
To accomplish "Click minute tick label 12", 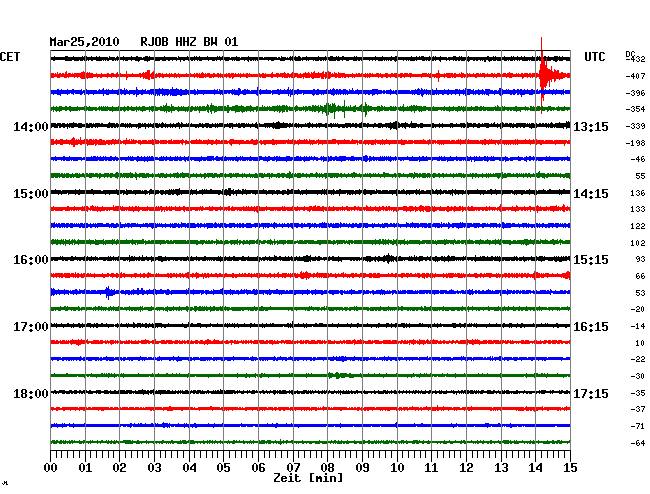I will click(x=466, y=468).
